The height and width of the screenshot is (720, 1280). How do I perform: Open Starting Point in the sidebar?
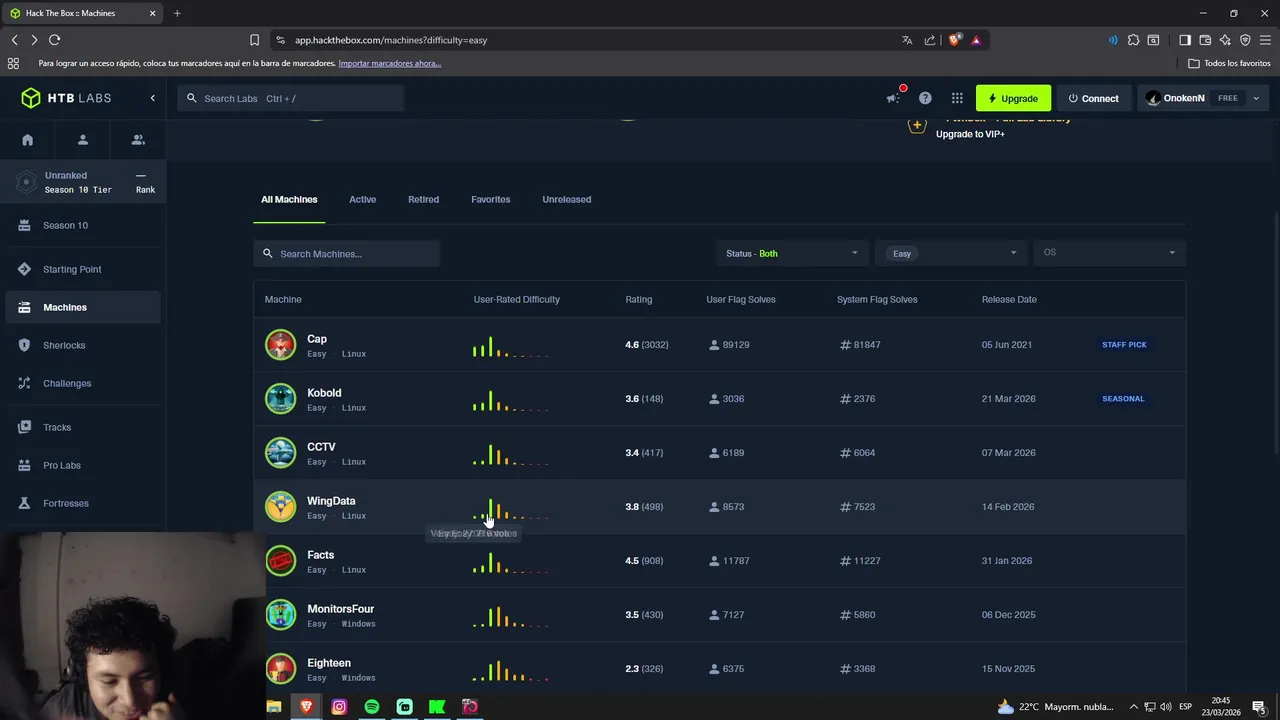point(83,269)
